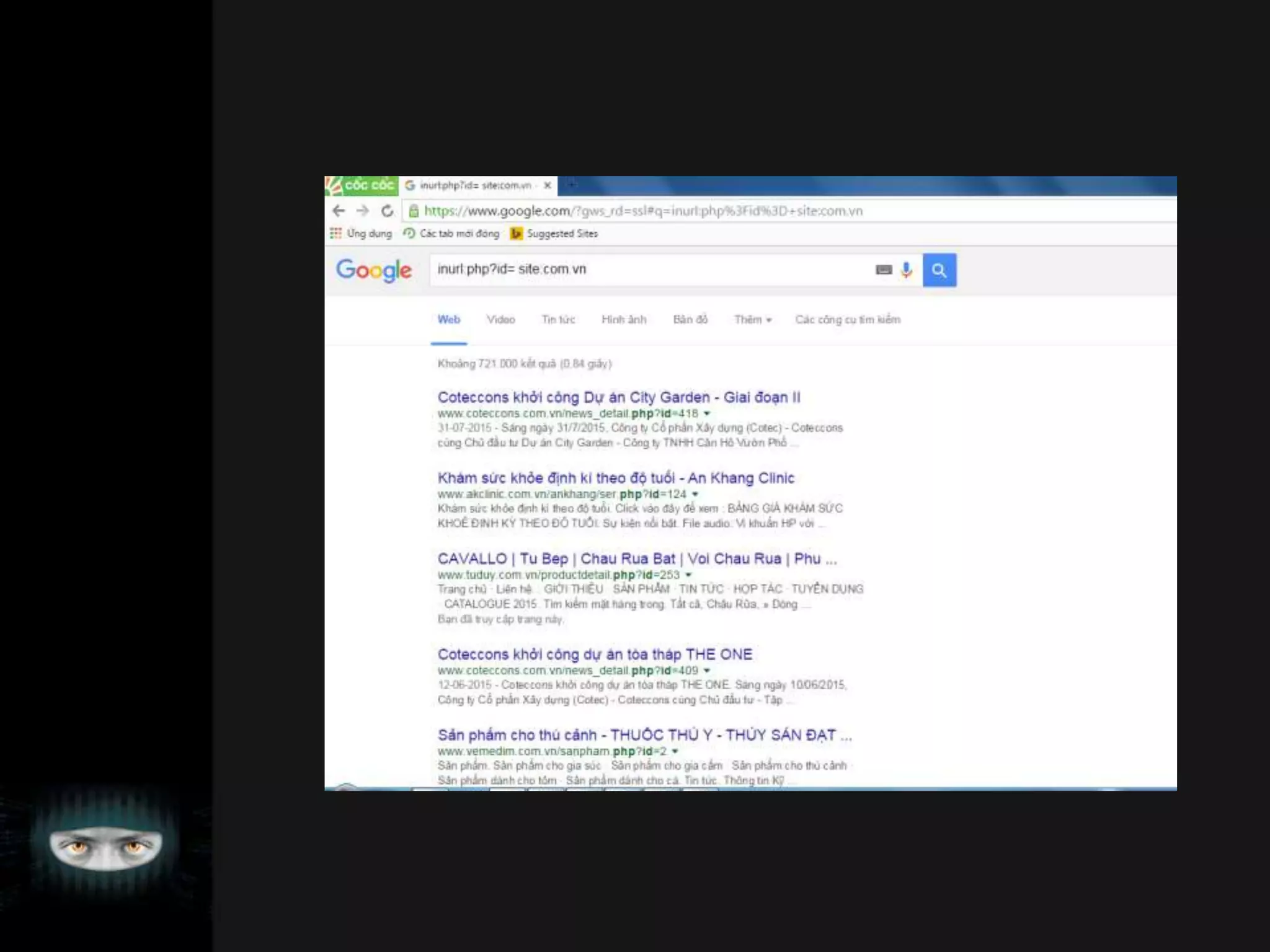Open the CAVALLO Tu Bep result link
Image resolution: width=1270 pixels, height=952 pixels.
click(x=636, y=558)
